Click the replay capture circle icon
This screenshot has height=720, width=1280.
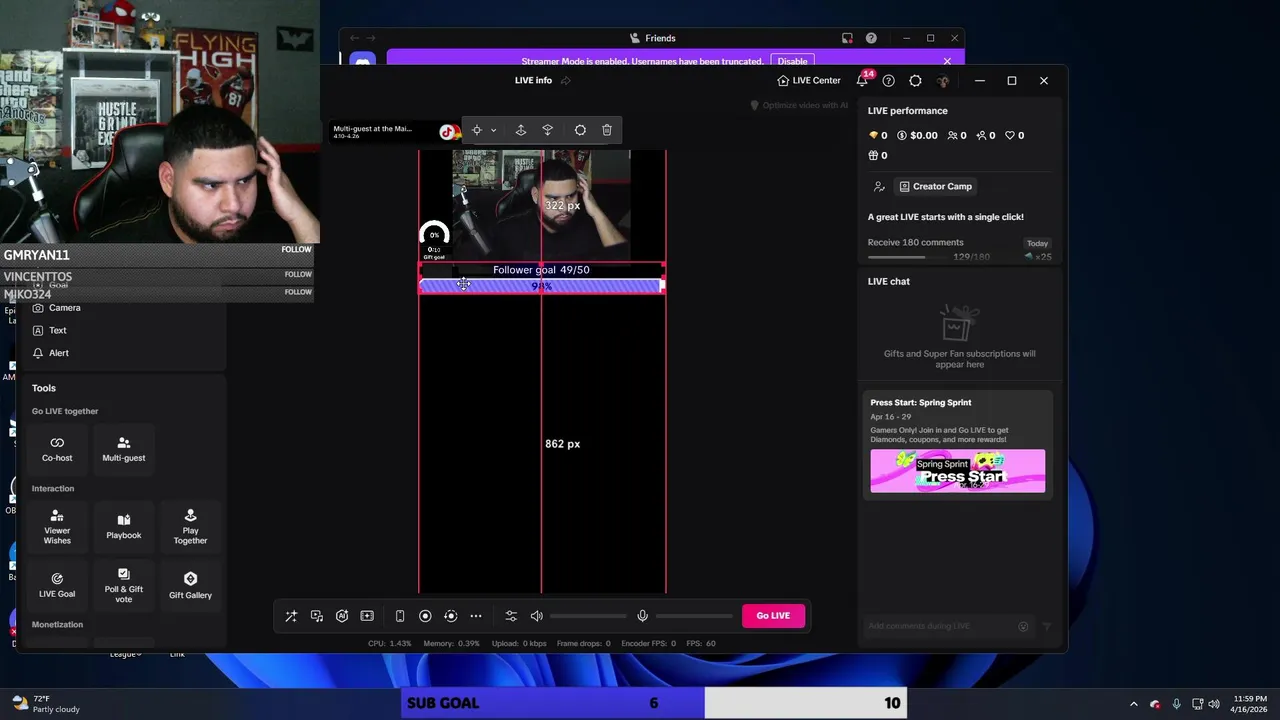450,616
